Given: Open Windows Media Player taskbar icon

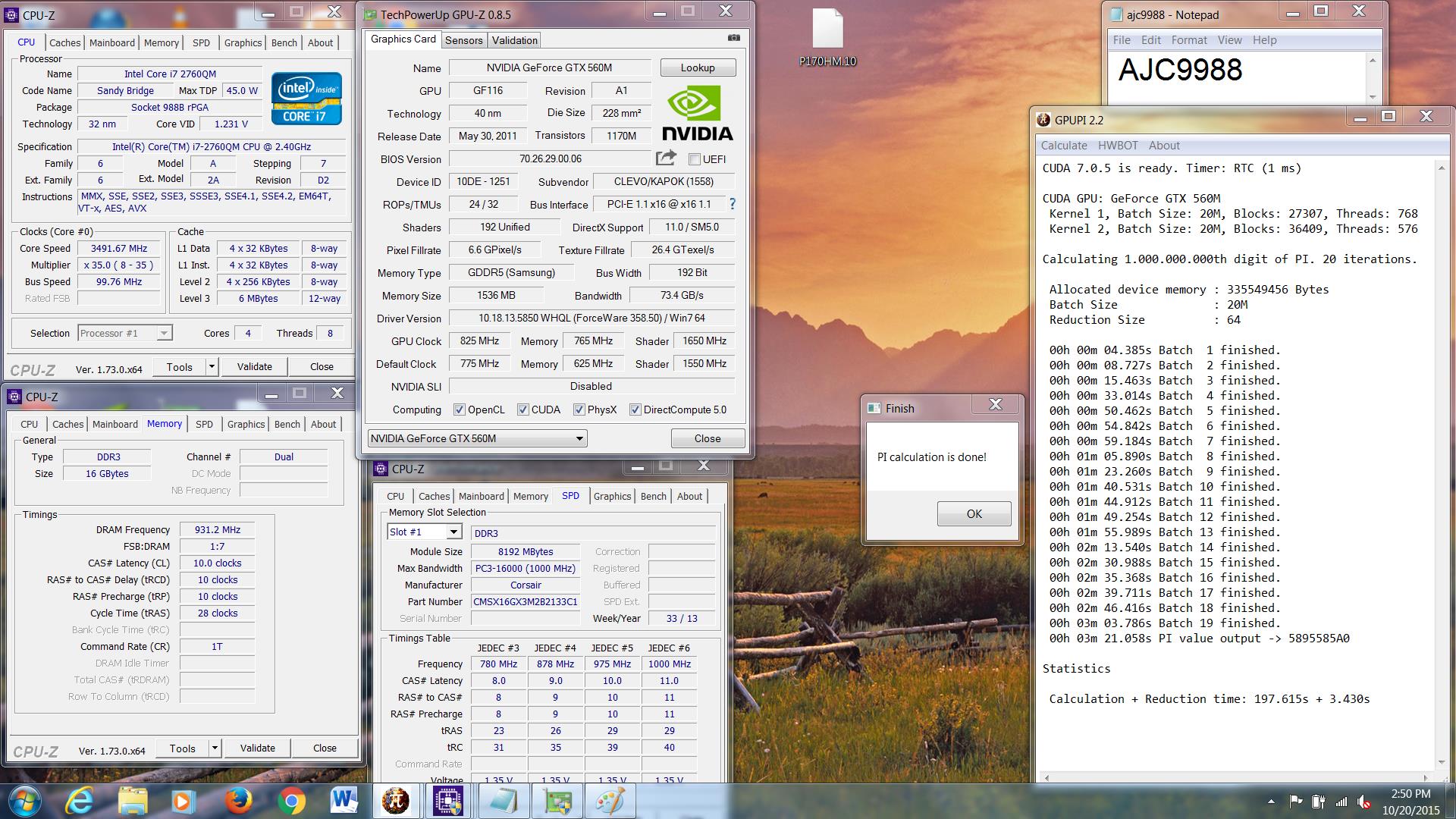Looking at the screenshot, I should coord(182,801).
